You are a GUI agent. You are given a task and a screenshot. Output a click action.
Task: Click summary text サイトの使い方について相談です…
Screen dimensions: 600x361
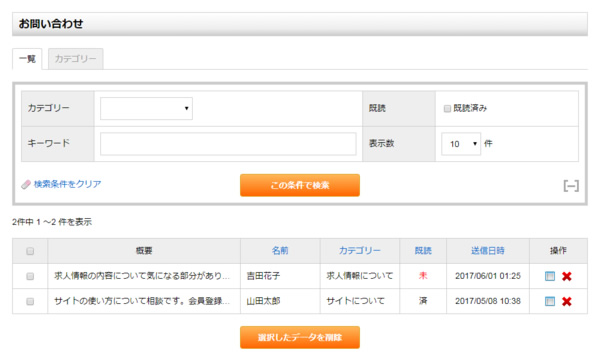coord(142,301)
